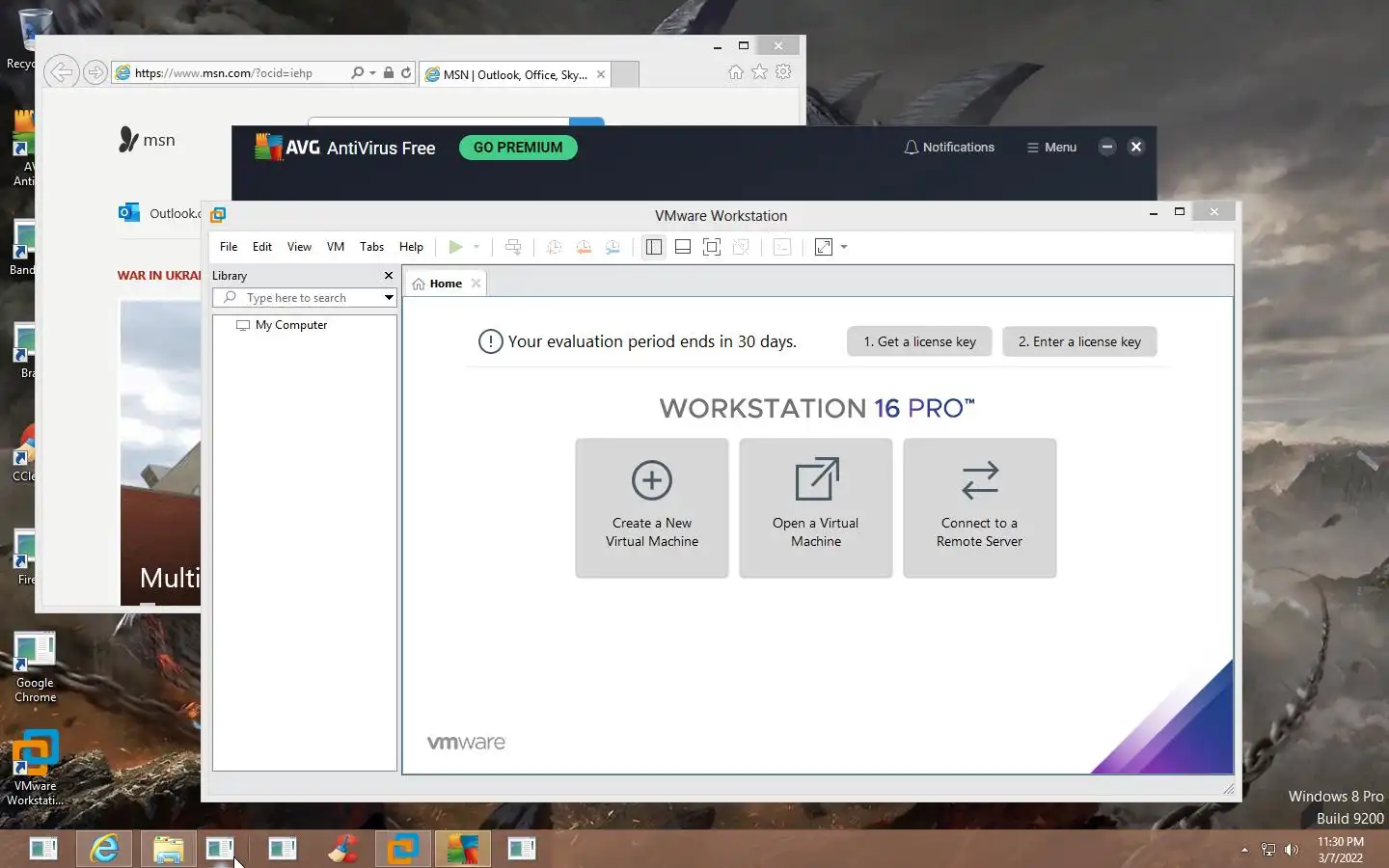The height and width of the screenshot is (868, 1389).
Task: Expand the Library search dropdown arrow
Action: (389, 298)
